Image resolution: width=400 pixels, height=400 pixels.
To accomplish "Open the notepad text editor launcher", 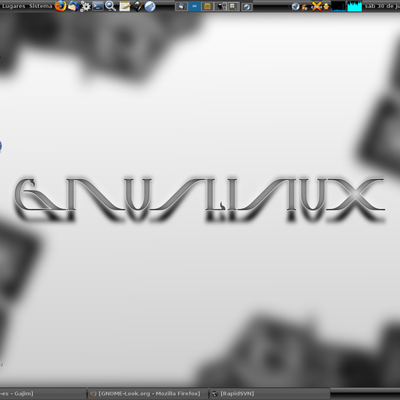I will 124,6.
